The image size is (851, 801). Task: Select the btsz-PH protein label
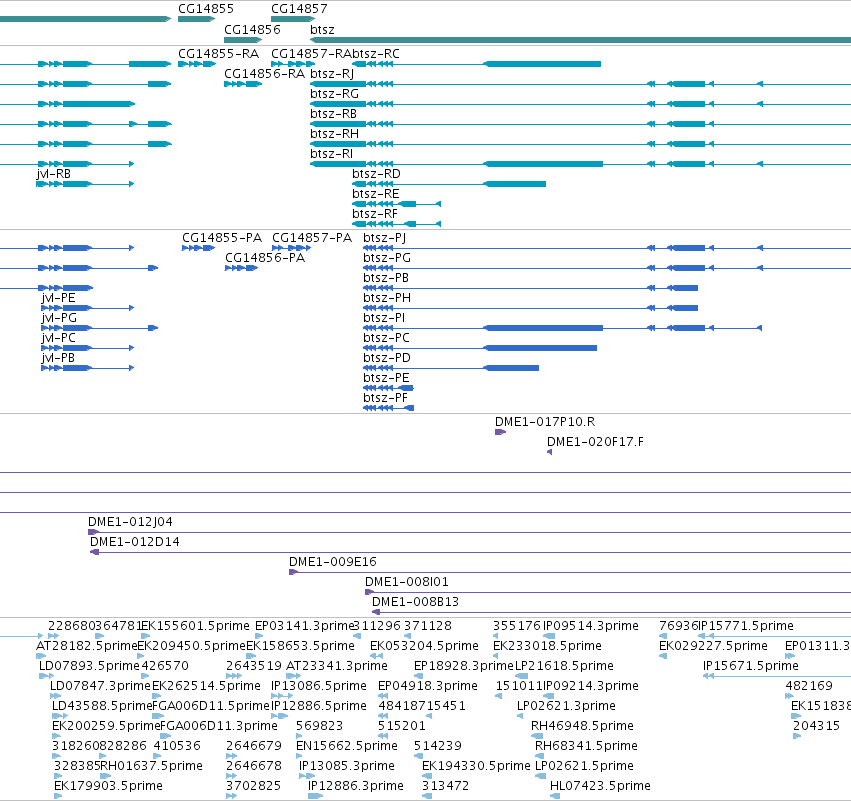(x=387, y=298)
